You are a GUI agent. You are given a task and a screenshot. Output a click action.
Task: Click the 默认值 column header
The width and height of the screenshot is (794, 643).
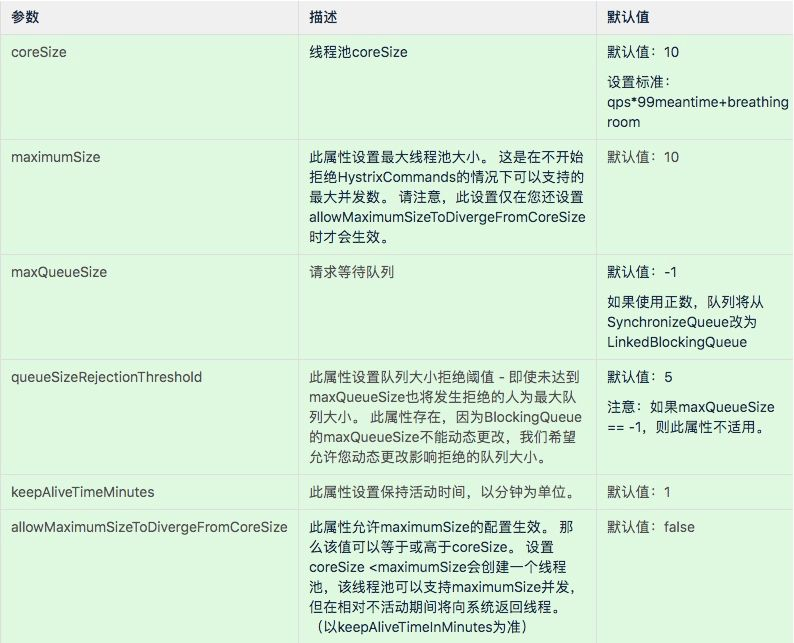tap(628, 17)
